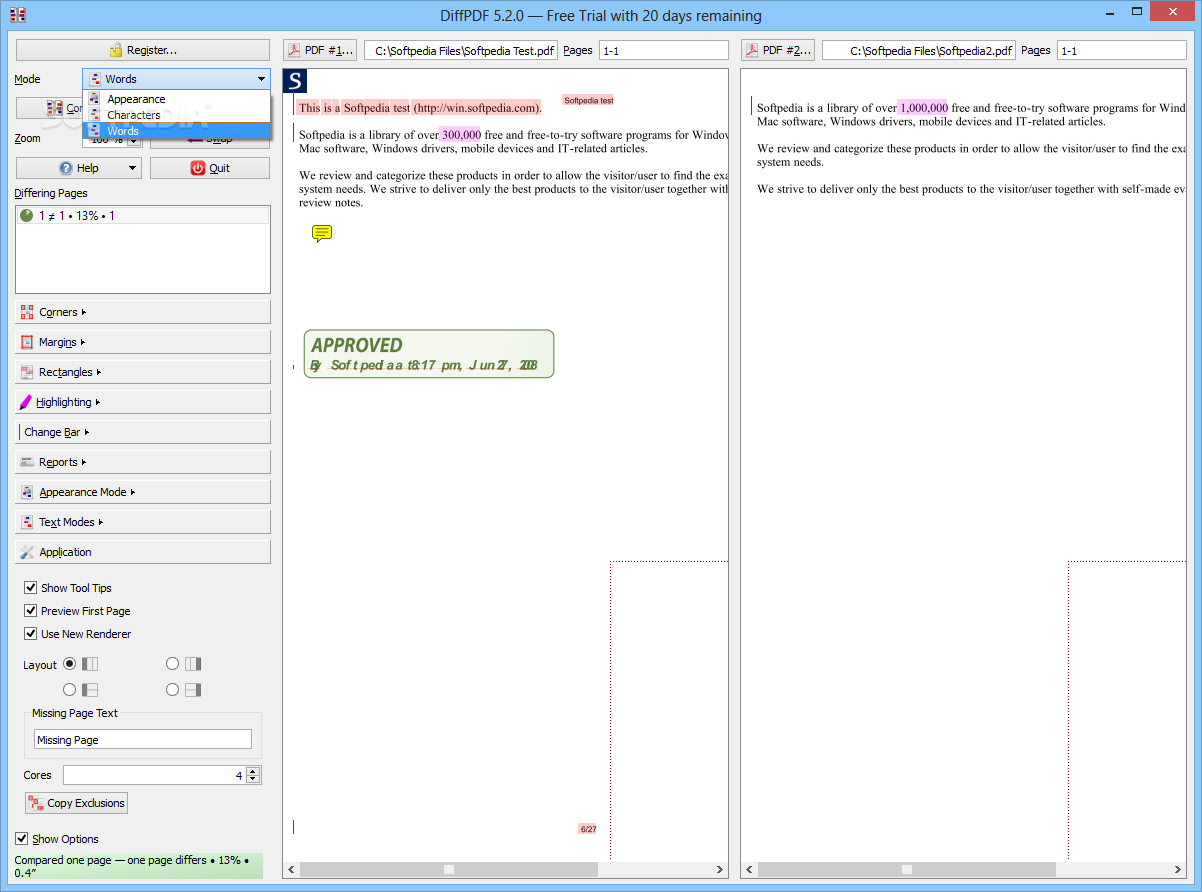The image size is (1202, 892).
Task: Click the highlighted http://win.softpedia.com text
Action: pyautogui.click(x=477, y=108)
